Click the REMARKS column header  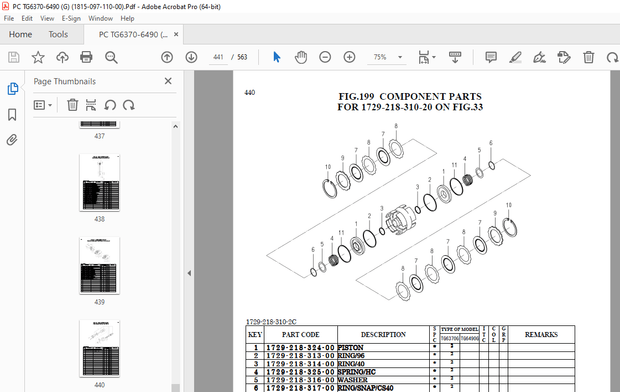(541, 335)
